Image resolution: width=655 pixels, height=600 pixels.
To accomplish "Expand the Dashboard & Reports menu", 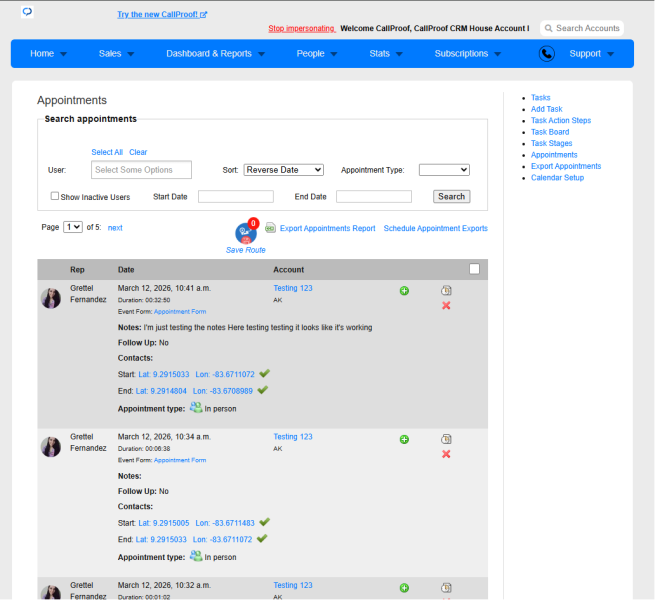I will point(216,53).
